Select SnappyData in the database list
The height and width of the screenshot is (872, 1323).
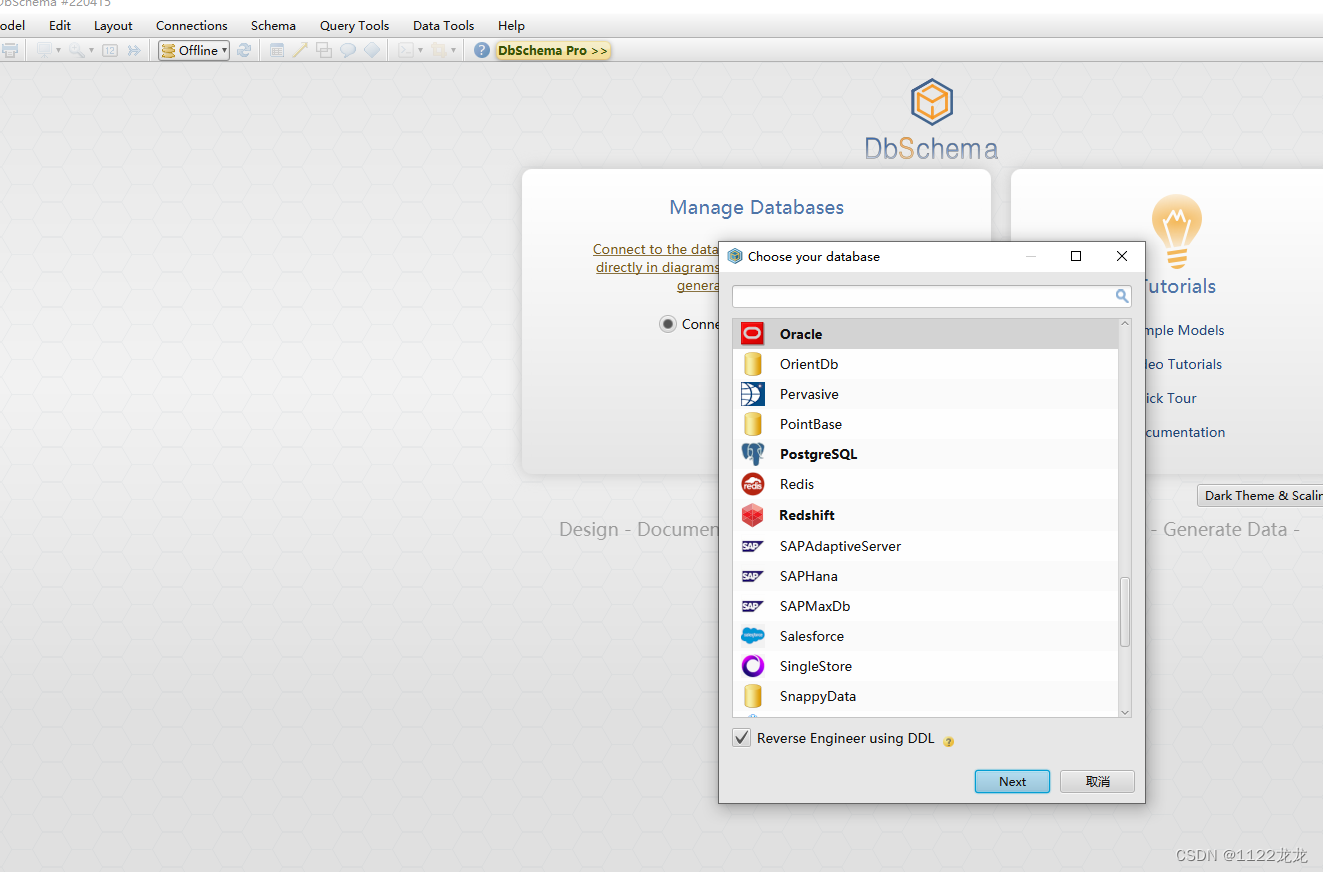point(925,696)
